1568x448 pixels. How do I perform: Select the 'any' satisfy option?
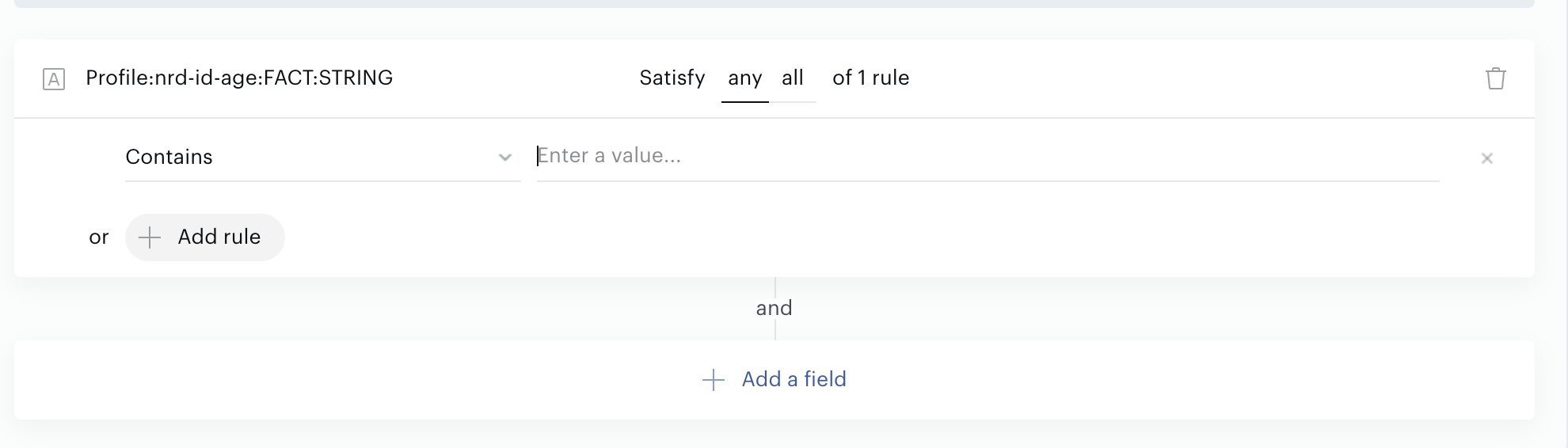pos(745,78)
